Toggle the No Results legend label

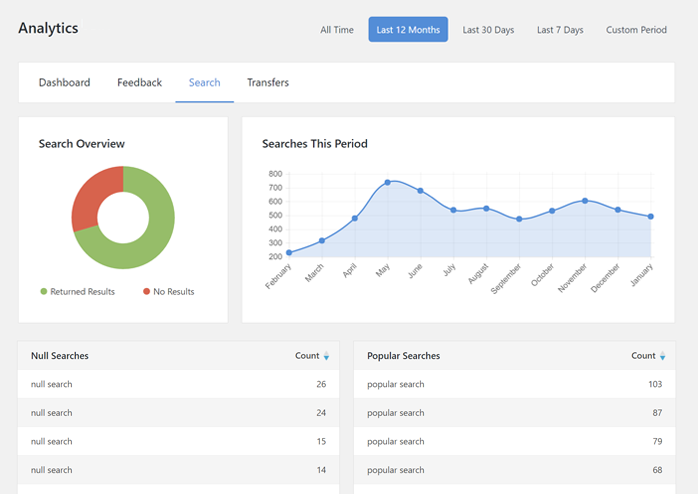(x=174, y=292)
